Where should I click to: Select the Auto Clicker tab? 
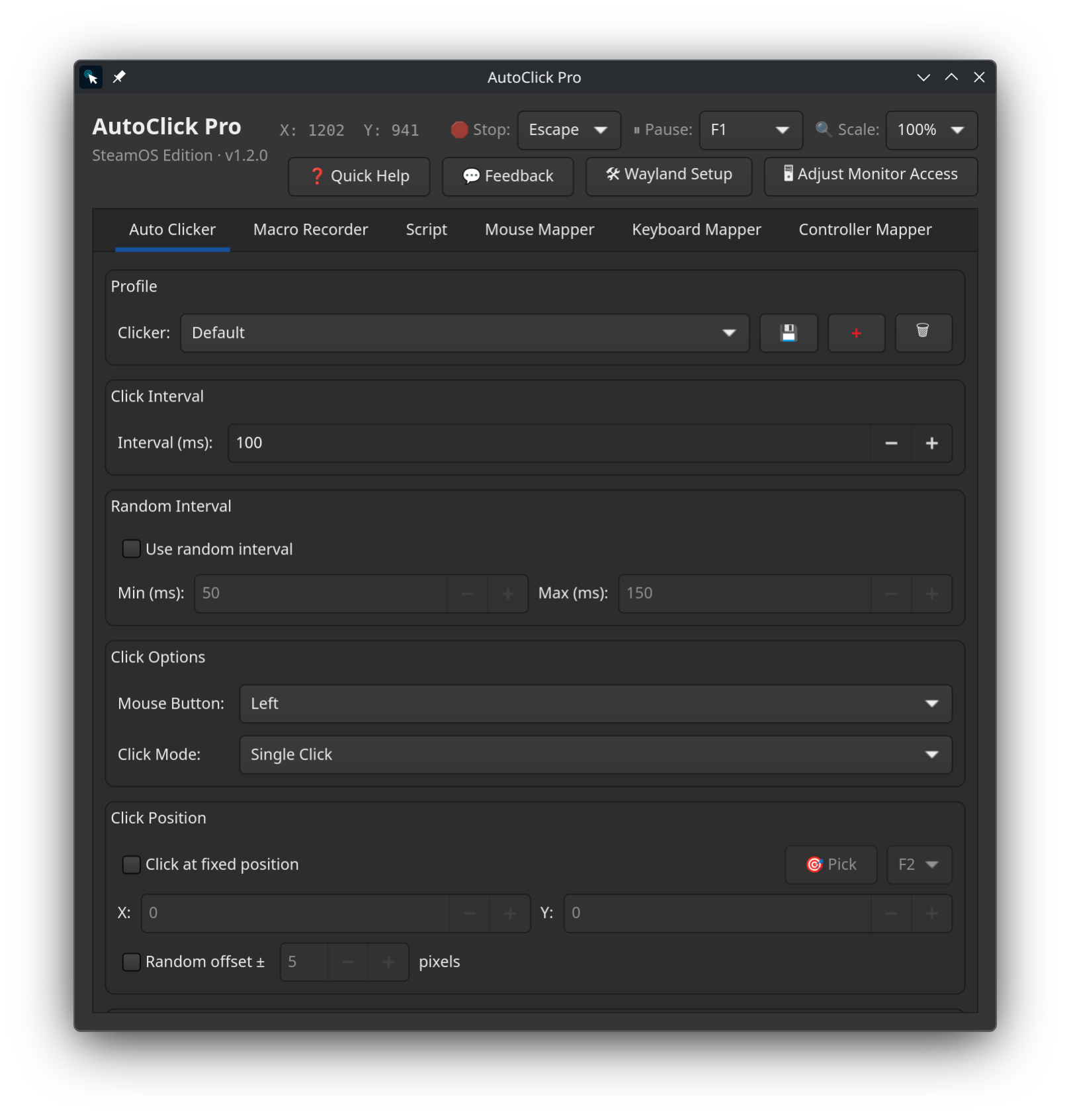[173, 230]
